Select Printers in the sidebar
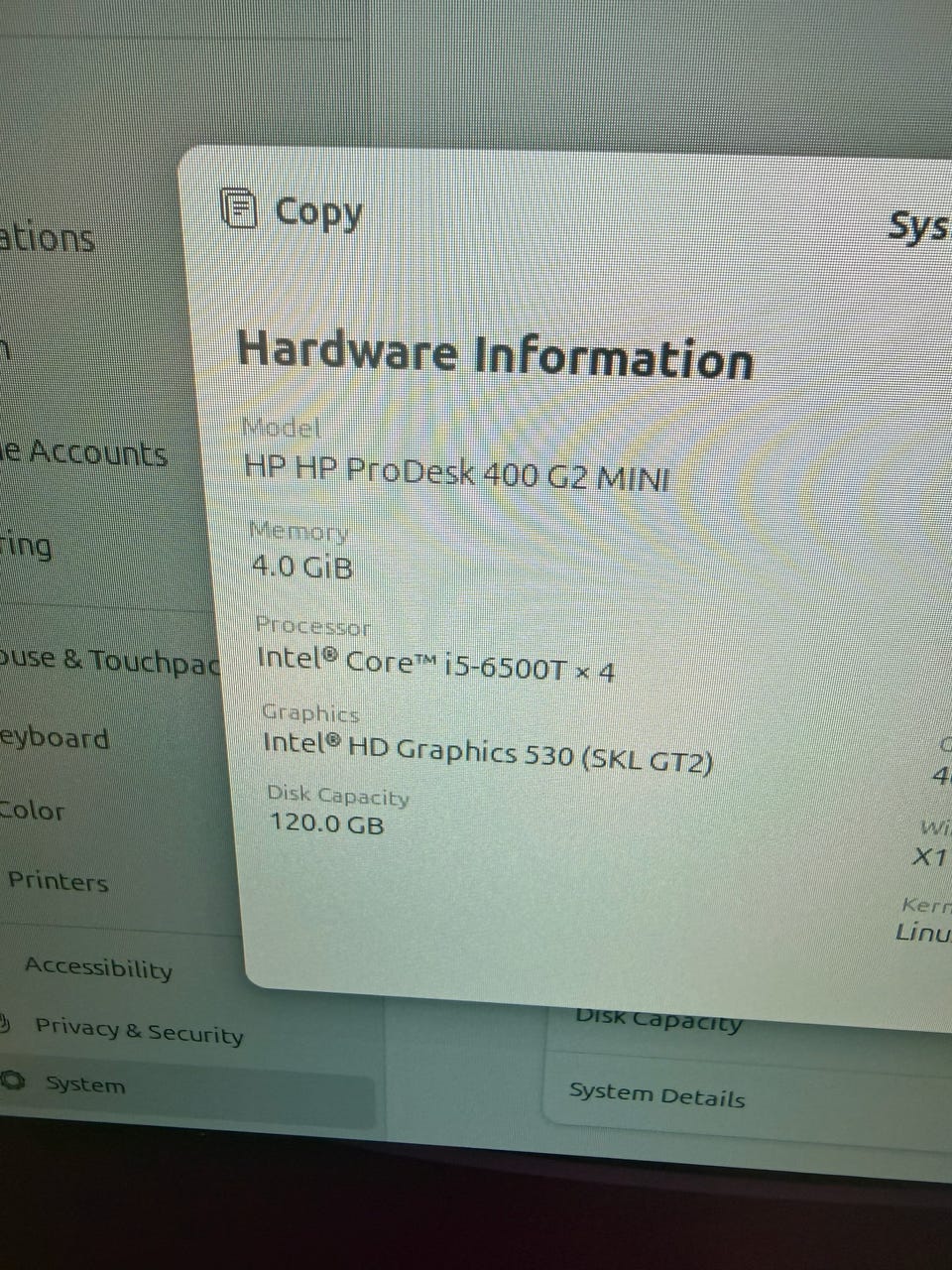Image resolution: width=952 pixels, height=1270 pixels. [x=58, y=881]
